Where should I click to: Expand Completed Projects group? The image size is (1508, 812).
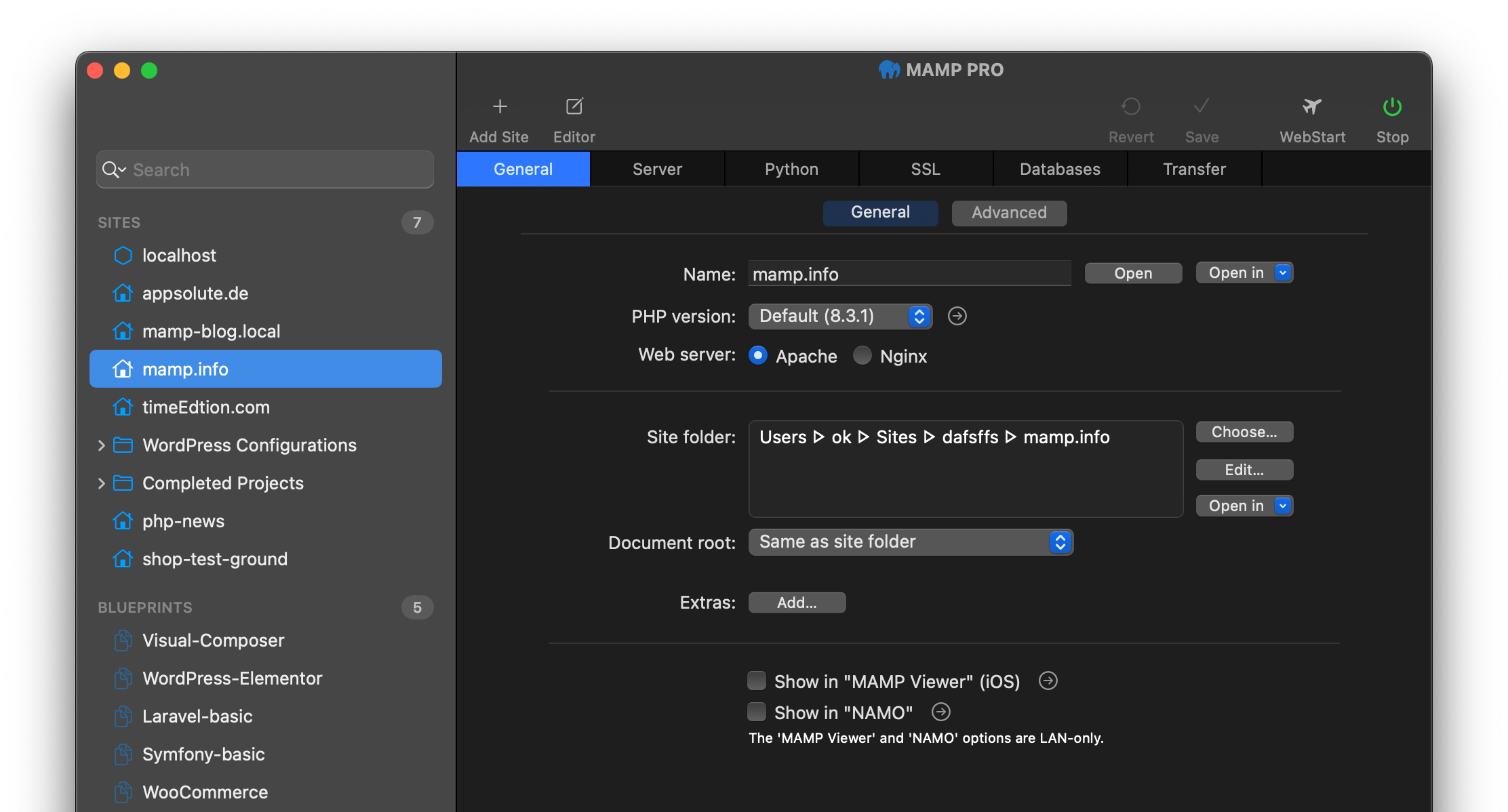101,483
